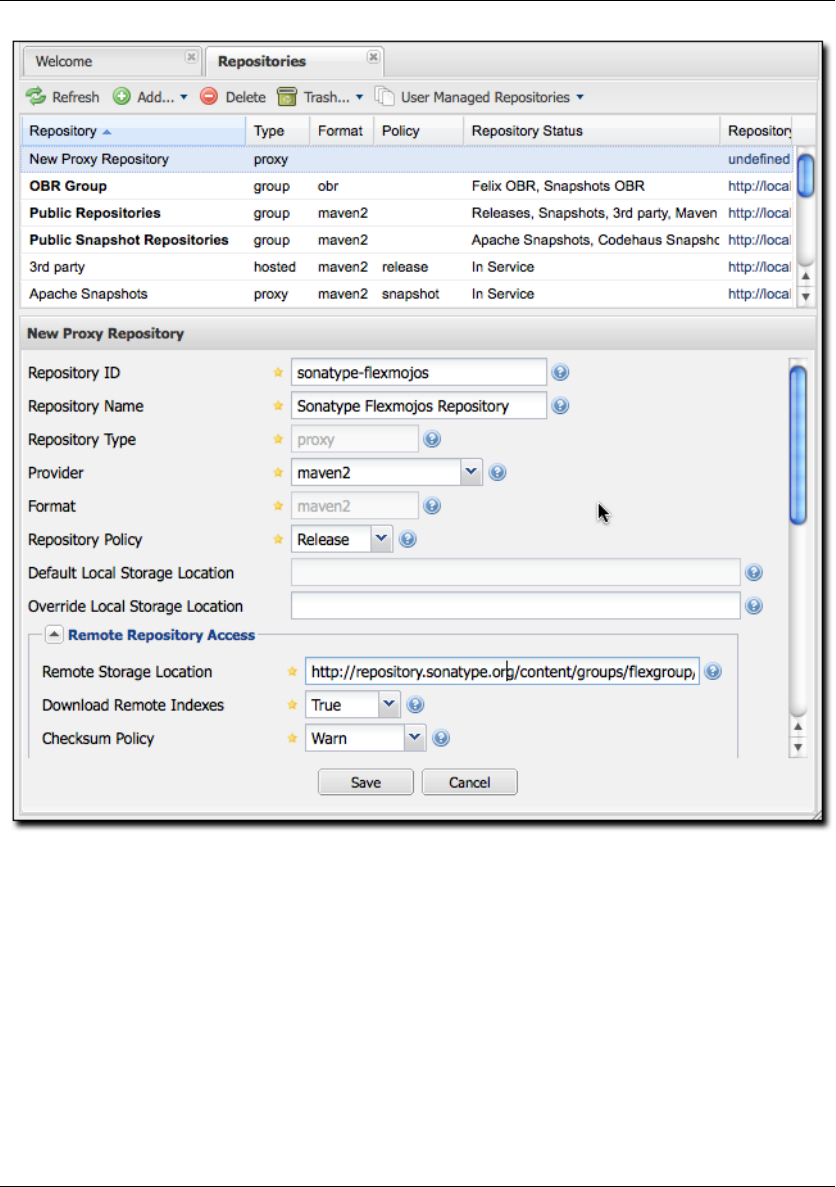
Task: Click the Format maven2 field
Action: pos(354,506)
